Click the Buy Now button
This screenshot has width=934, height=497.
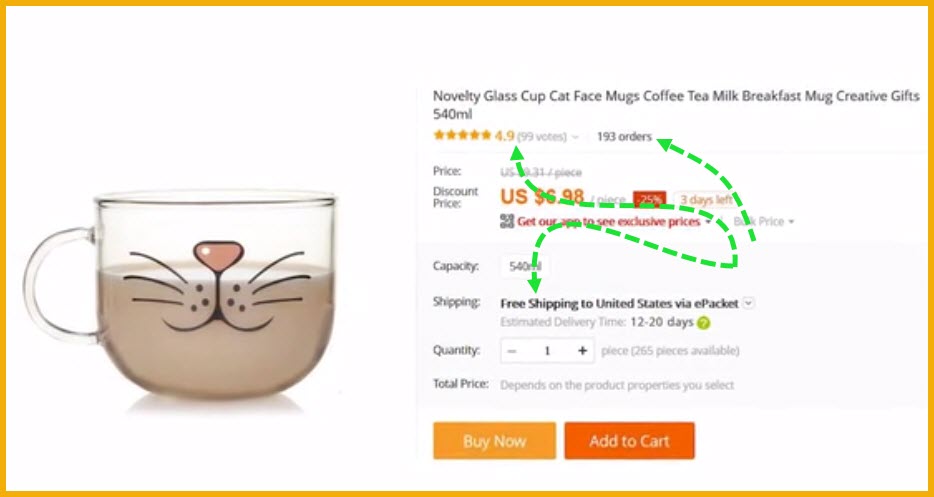(x=494, y=441)
